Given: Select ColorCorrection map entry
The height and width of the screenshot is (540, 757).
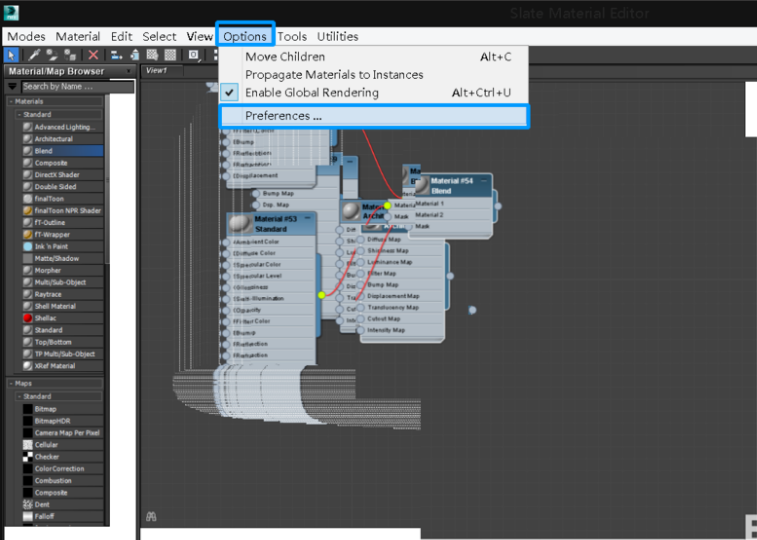Looking at the screenshot, I should coord(62,469).
